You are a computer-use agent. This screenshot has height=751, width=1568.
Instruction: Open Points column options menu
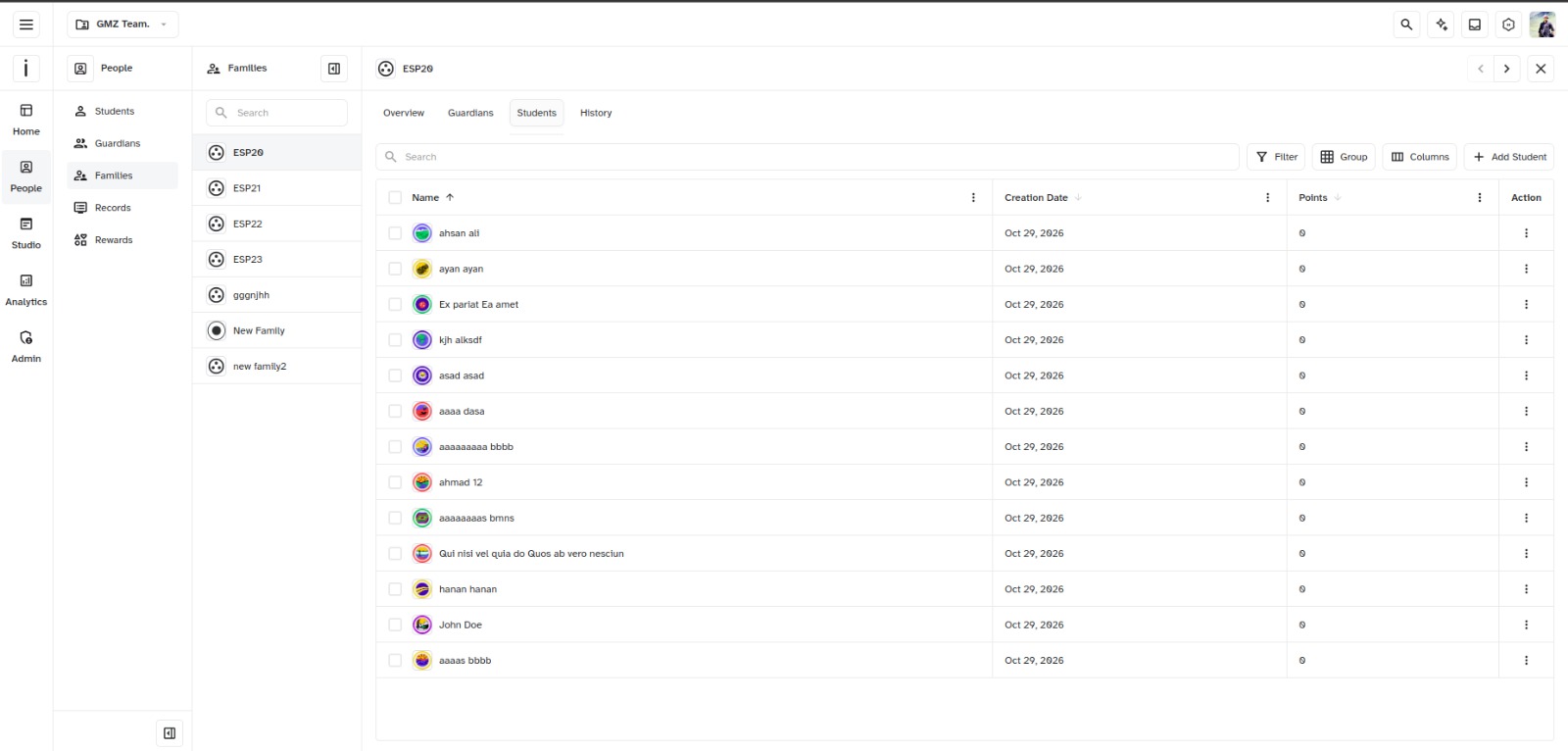click(x=1480, y=197)
